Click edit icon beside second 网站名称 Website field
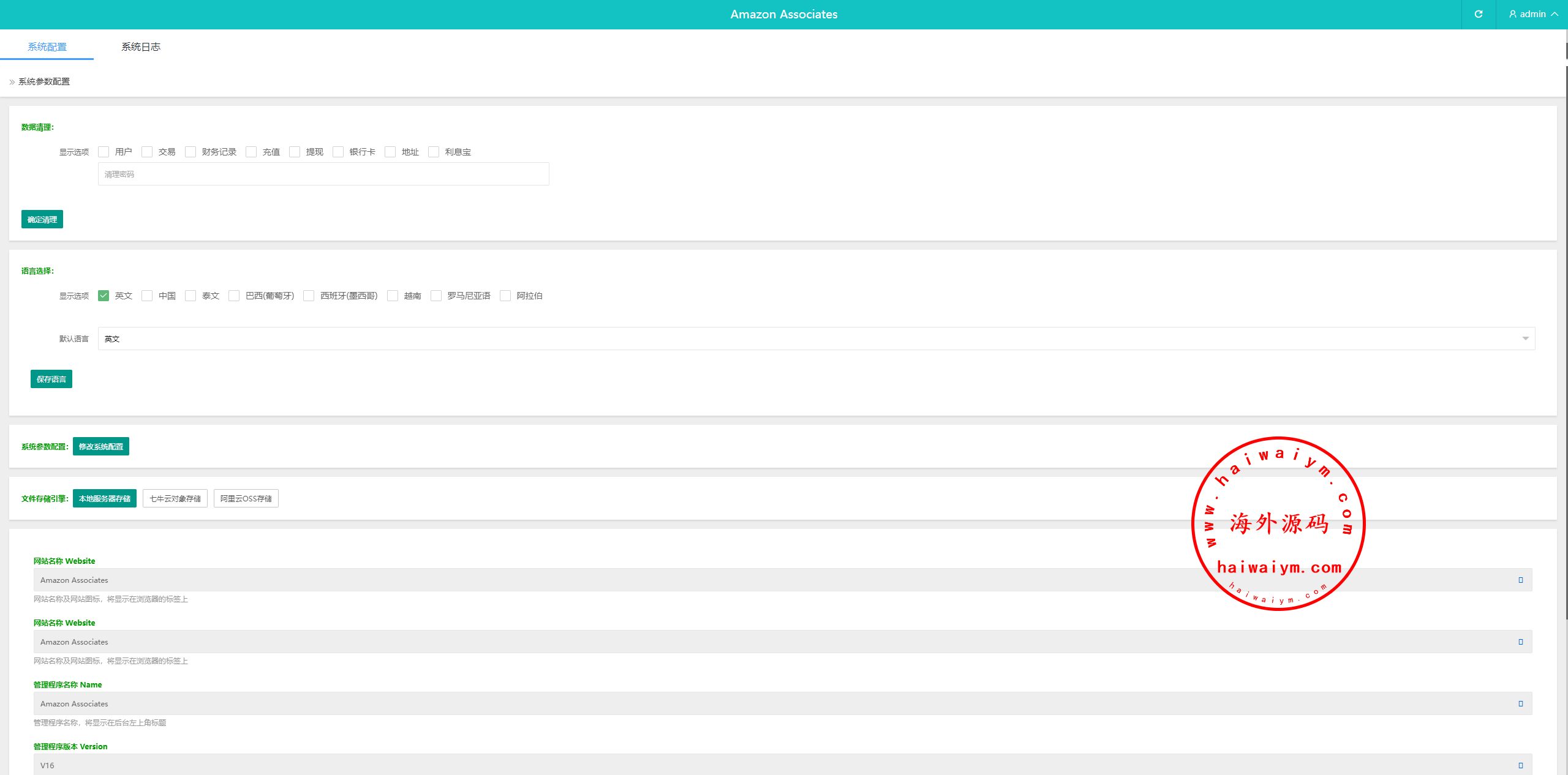The height and width of the screenshot is (775, 1568). (1520, 642)
